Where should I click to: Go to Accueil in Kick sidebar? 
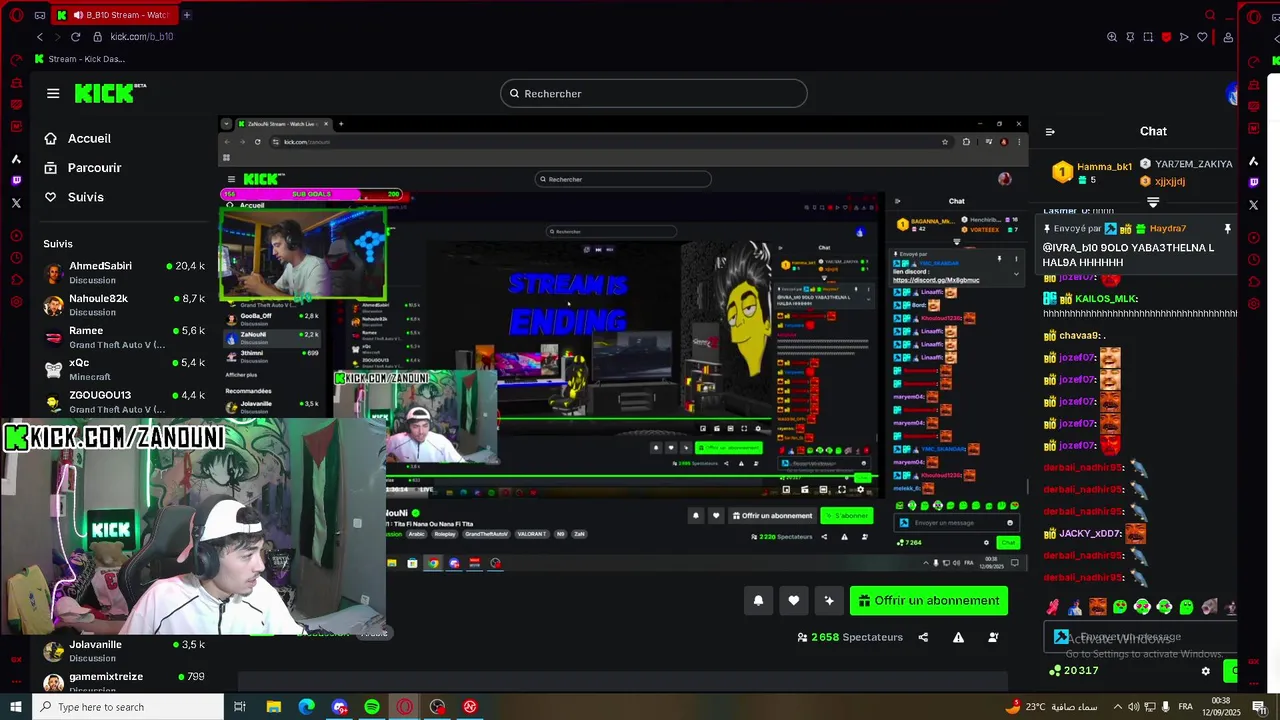pyautogui.click(x=78, y=138)
